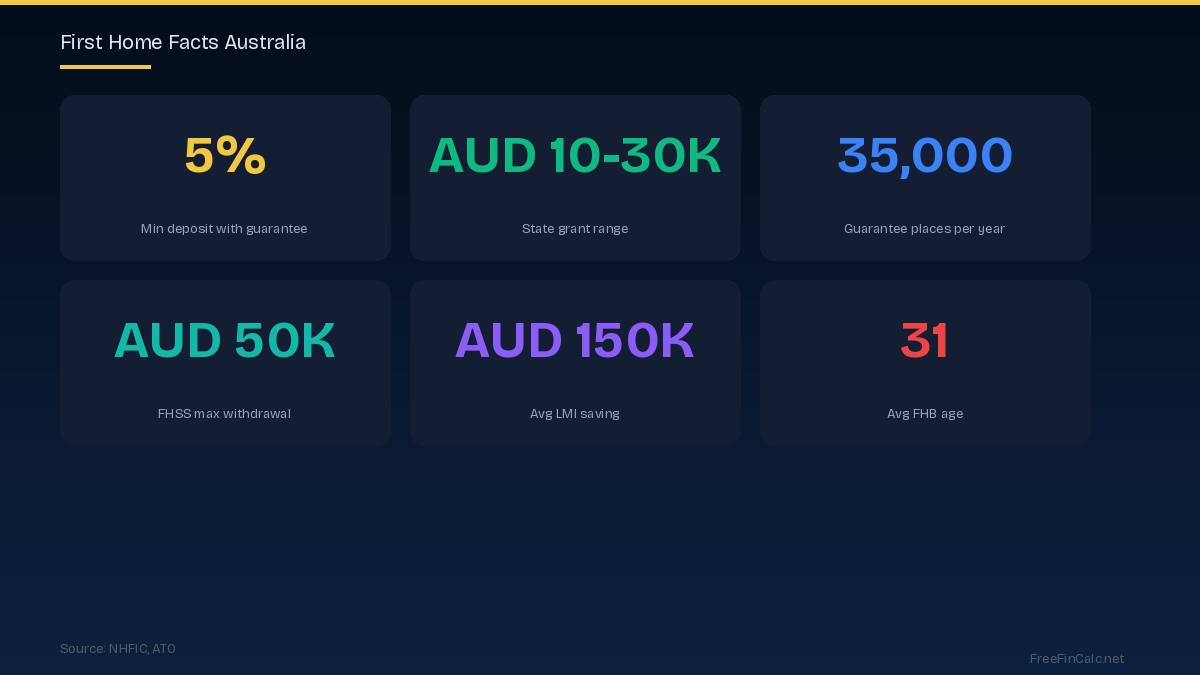Select the State grant range caption

tap(575, 229)
